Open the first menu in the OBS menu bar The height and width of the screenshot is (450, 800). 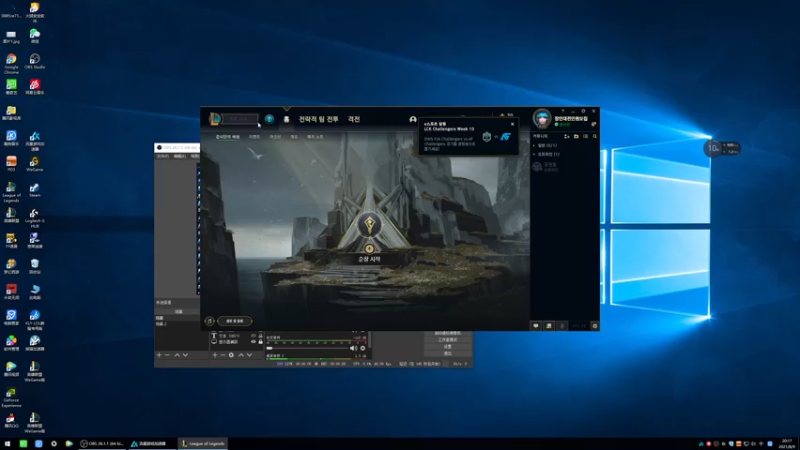[162, 156]
